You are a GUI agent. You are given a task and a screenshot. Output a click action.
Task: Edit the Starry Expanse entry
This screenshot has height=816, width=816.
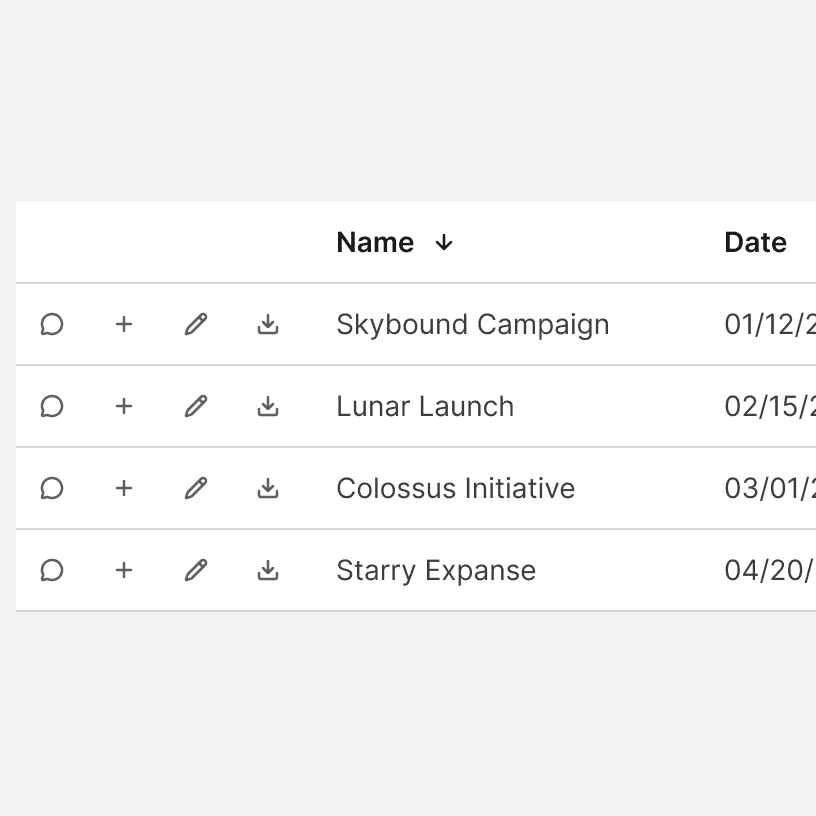pyautogui.click(x=196, y=570)
